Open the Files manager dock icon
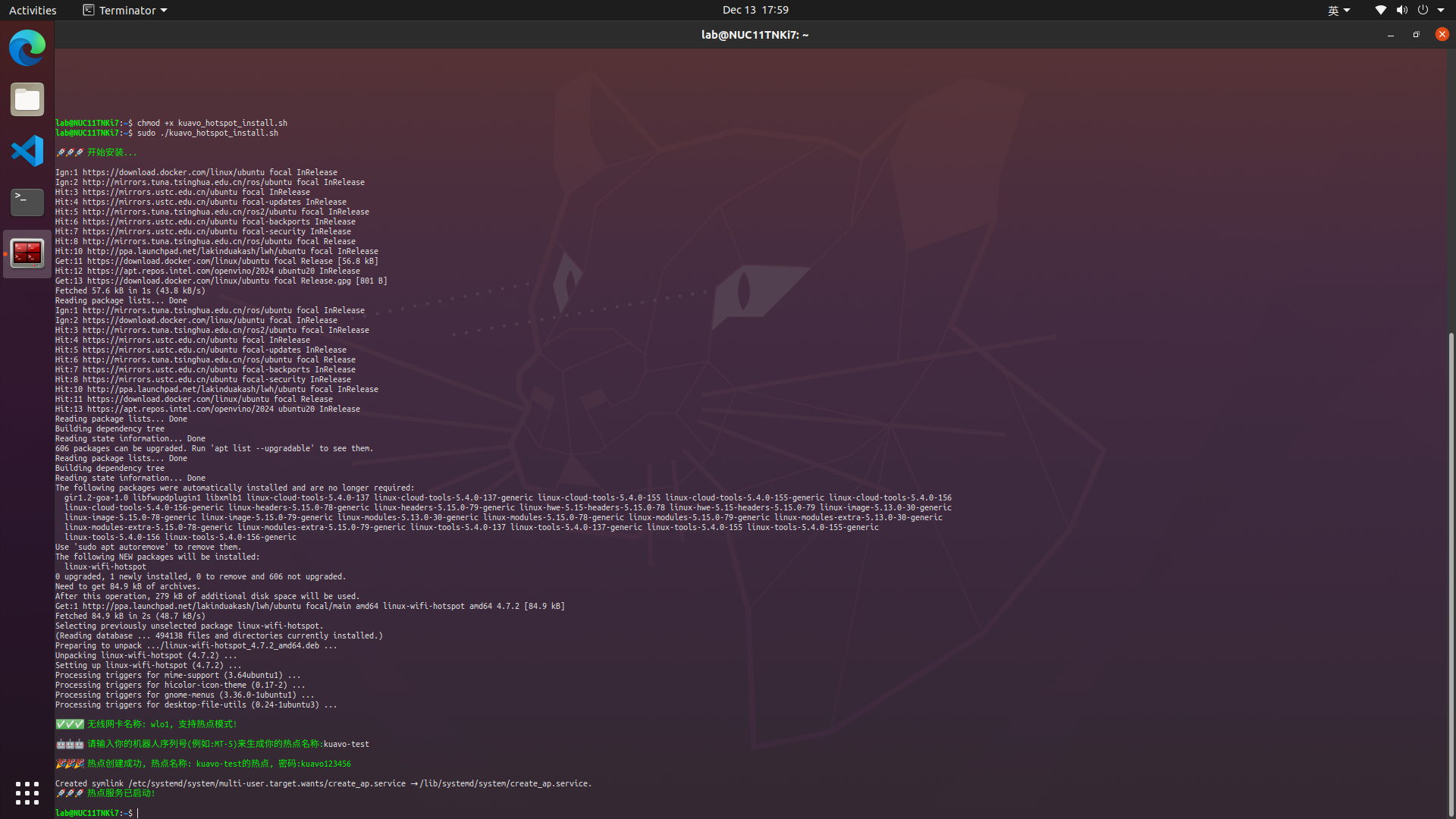This screenshot has width=1456, height=819. tap(27, 99)
